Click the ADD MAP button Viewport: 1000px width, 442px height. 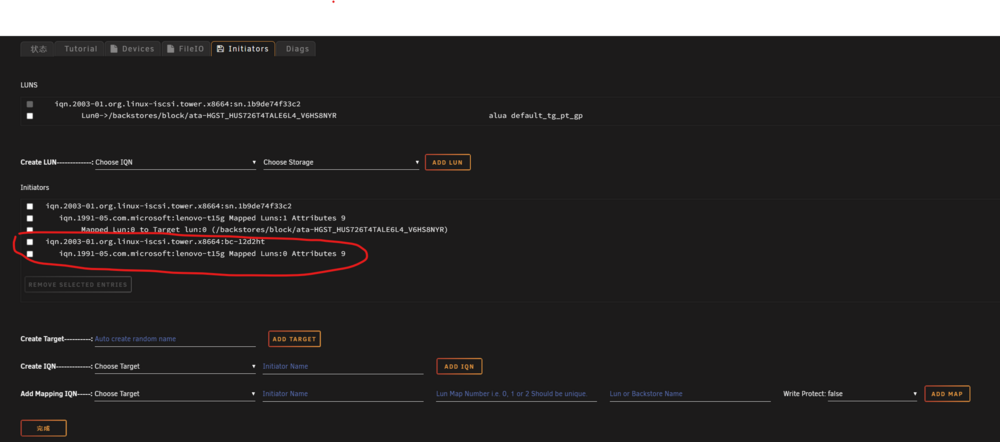coord(947,394)
